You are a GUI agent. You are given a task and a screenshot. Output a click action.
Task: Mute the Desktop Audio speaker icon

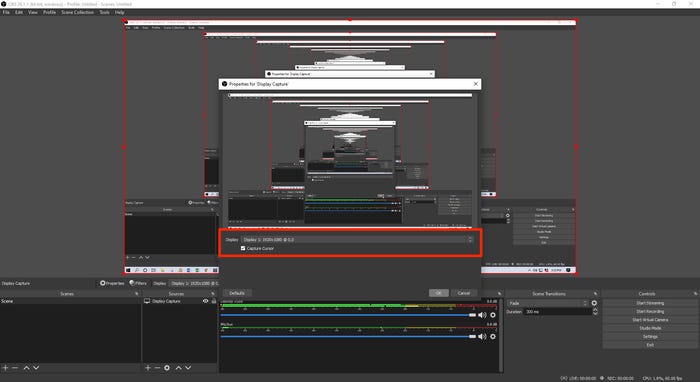click(x=482, y=315)
